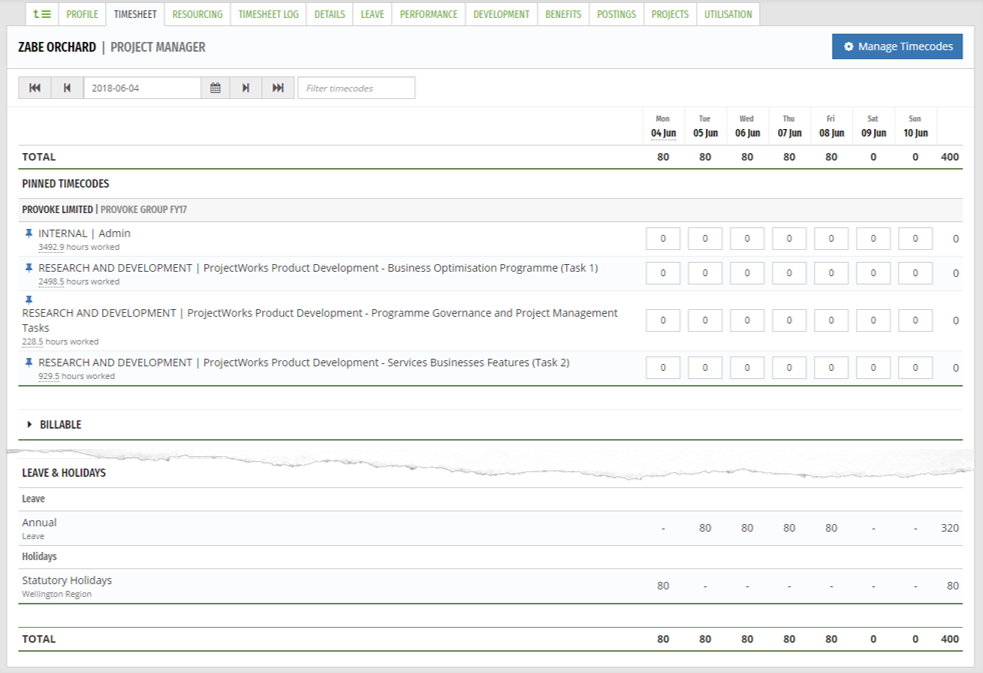The image size is (983, 673).
Task: Switch to the Resourcing tab
Action: click(x=197, y=14)
